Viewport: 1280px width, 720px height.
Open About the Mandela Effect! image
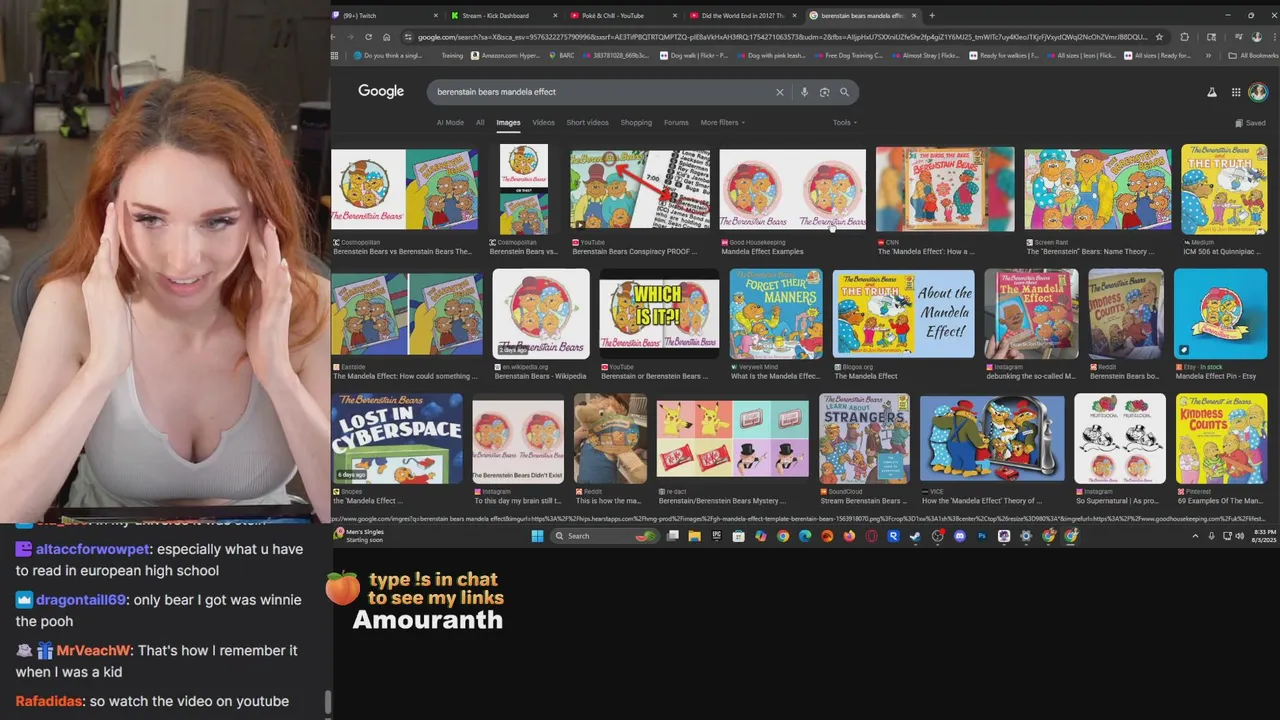(x=903, y=314)
